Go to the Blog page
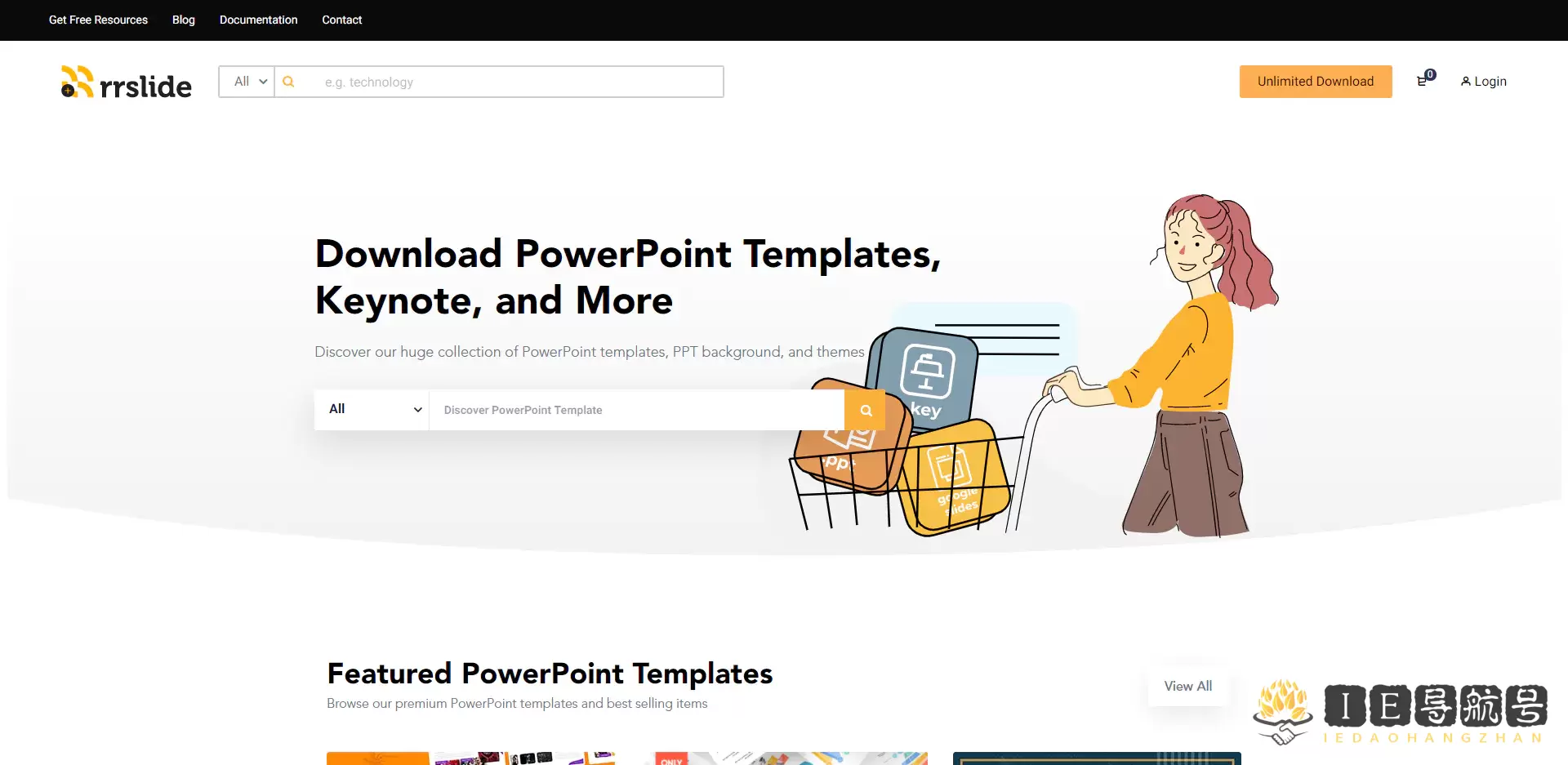Viewport: 1568px width, 765px height. pyautogui.click(x=184, y=20)
